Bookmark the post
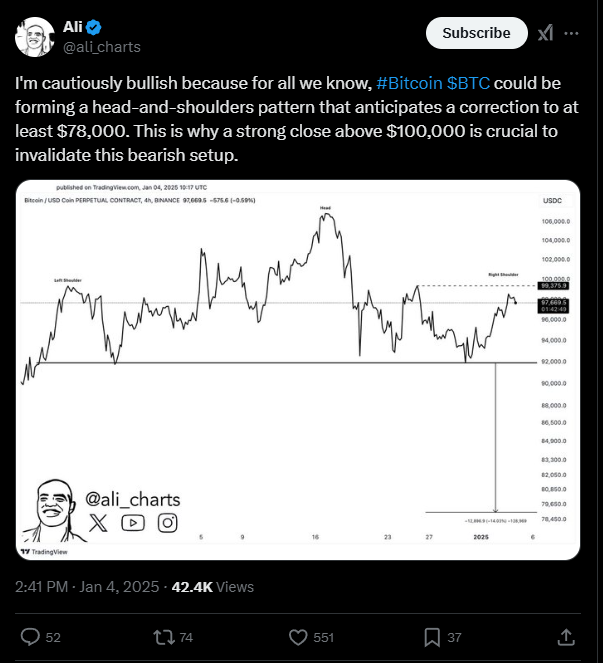Image resolution: width=603 pixels, height=663 pixels. pyautogui.click(x=432, y=637)
